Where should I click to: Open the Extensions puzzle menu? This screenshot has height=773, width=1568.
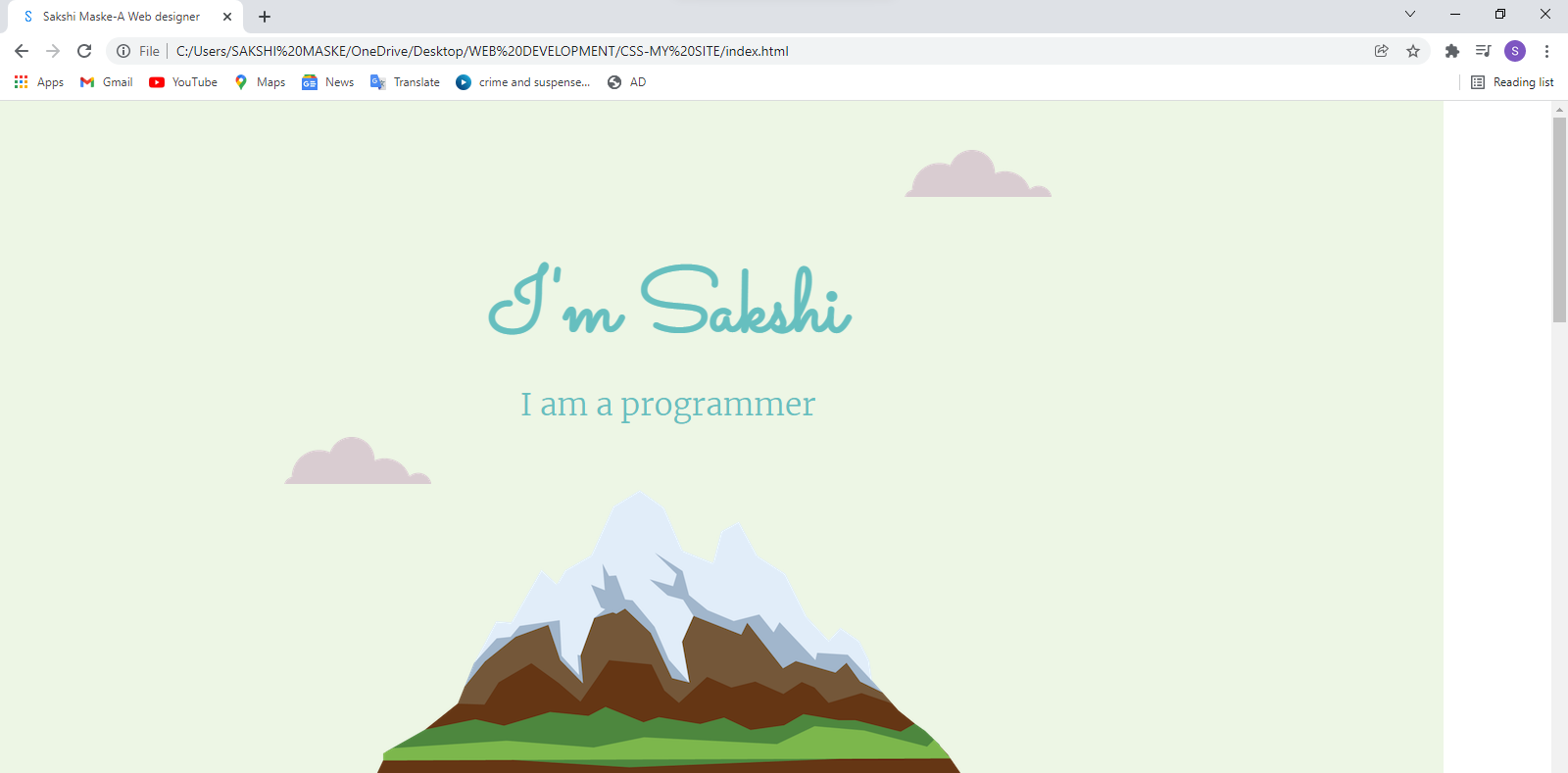[x=1452, y=51]
